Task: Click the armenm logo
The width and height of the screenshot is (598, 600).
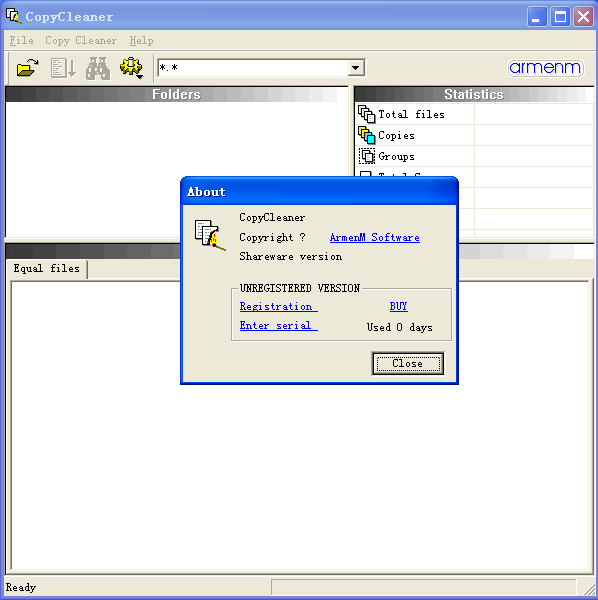Action: (545, 68)
